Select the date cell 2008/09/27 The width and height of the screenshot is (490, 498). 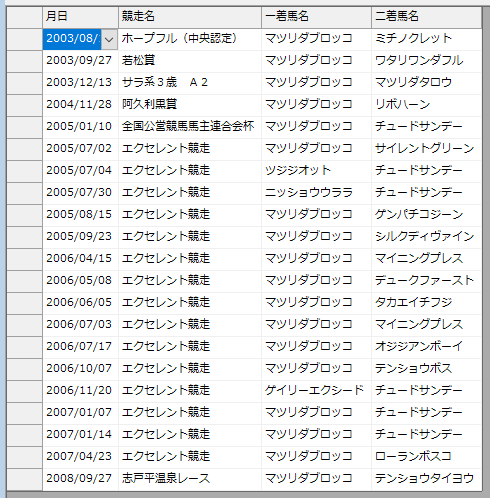(80, 479)
